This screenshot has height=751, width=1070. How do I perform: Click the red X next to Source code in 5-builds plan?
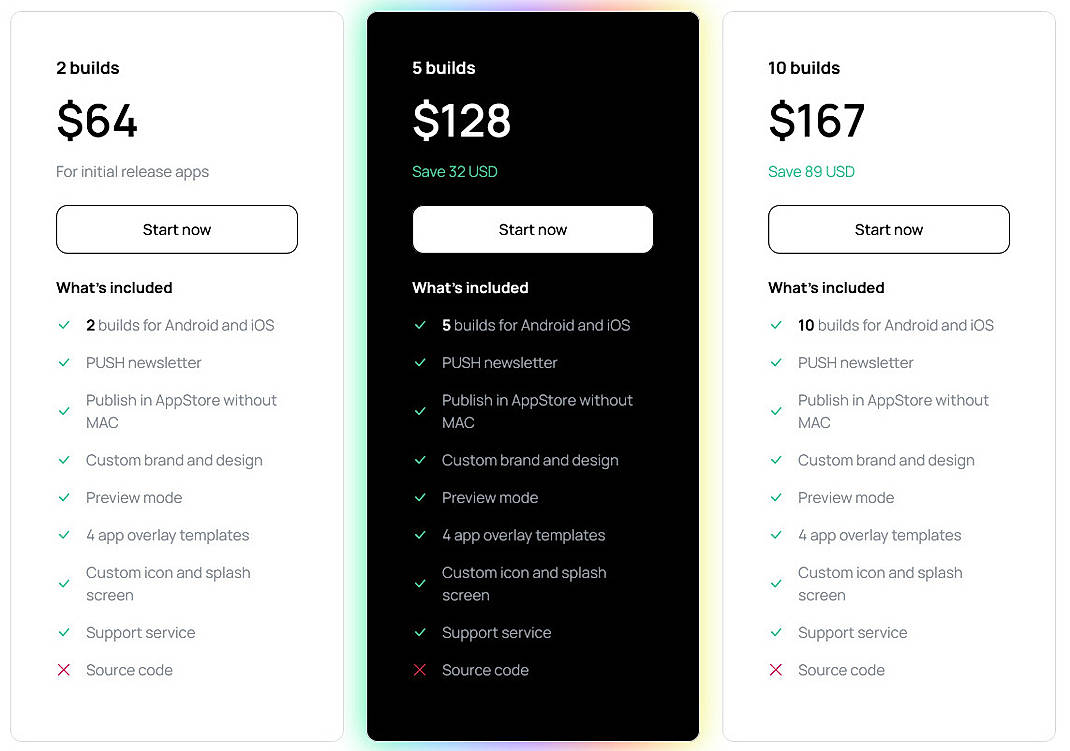[x=420, y=670]
